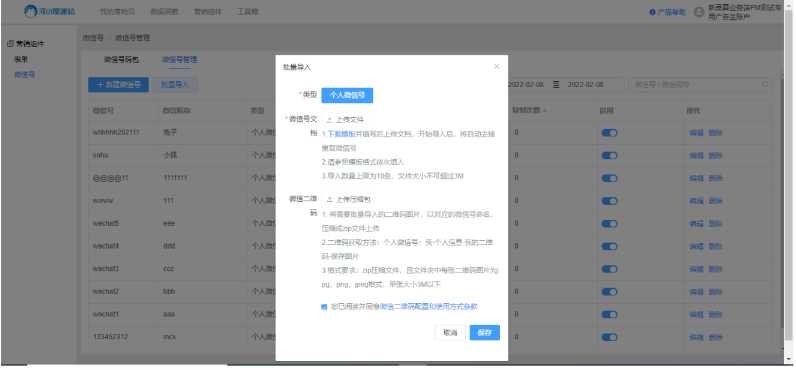Image resolution: width=796 pixels, height=368 pixels.
Task: Focus the 微信号 / 微信昵称 search box
Action: point(700,85)
